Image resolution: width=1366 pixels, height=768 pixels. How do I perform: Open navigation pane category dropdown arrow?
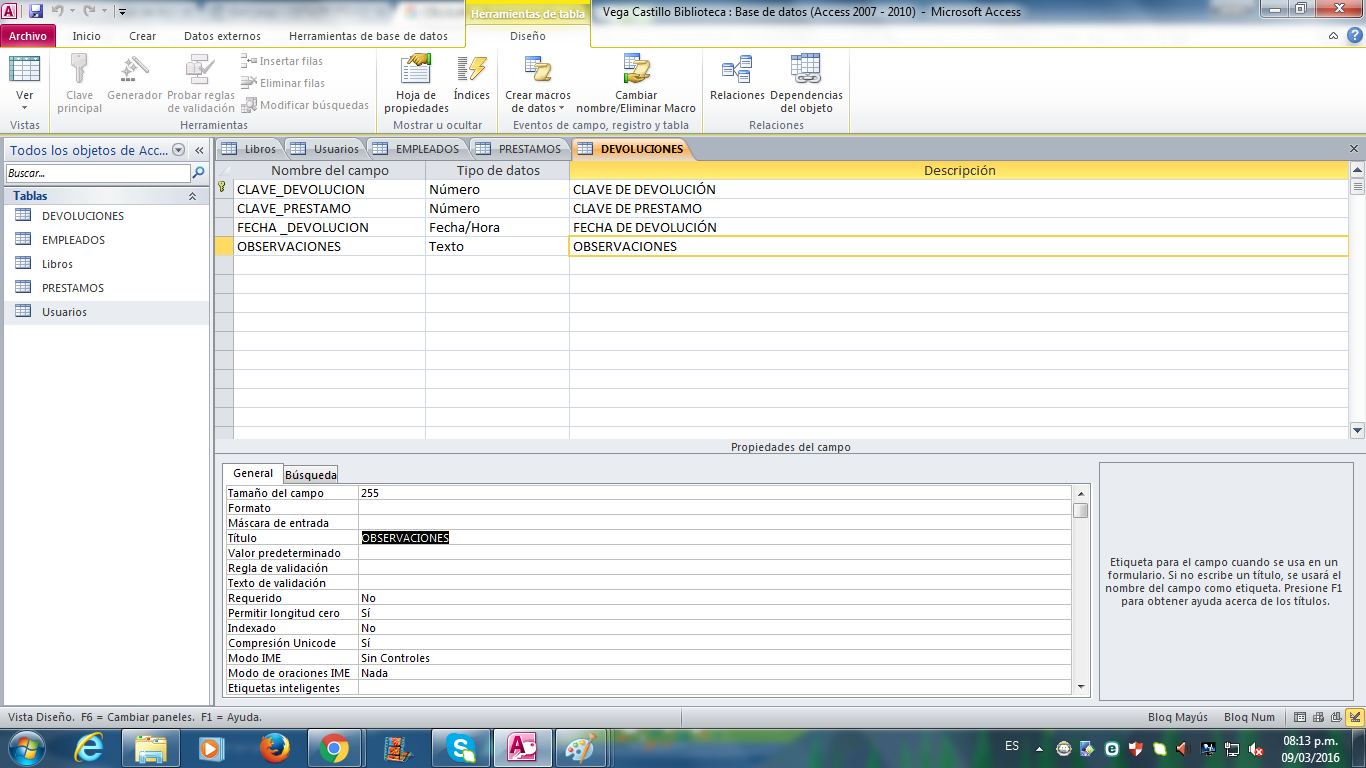179,150
